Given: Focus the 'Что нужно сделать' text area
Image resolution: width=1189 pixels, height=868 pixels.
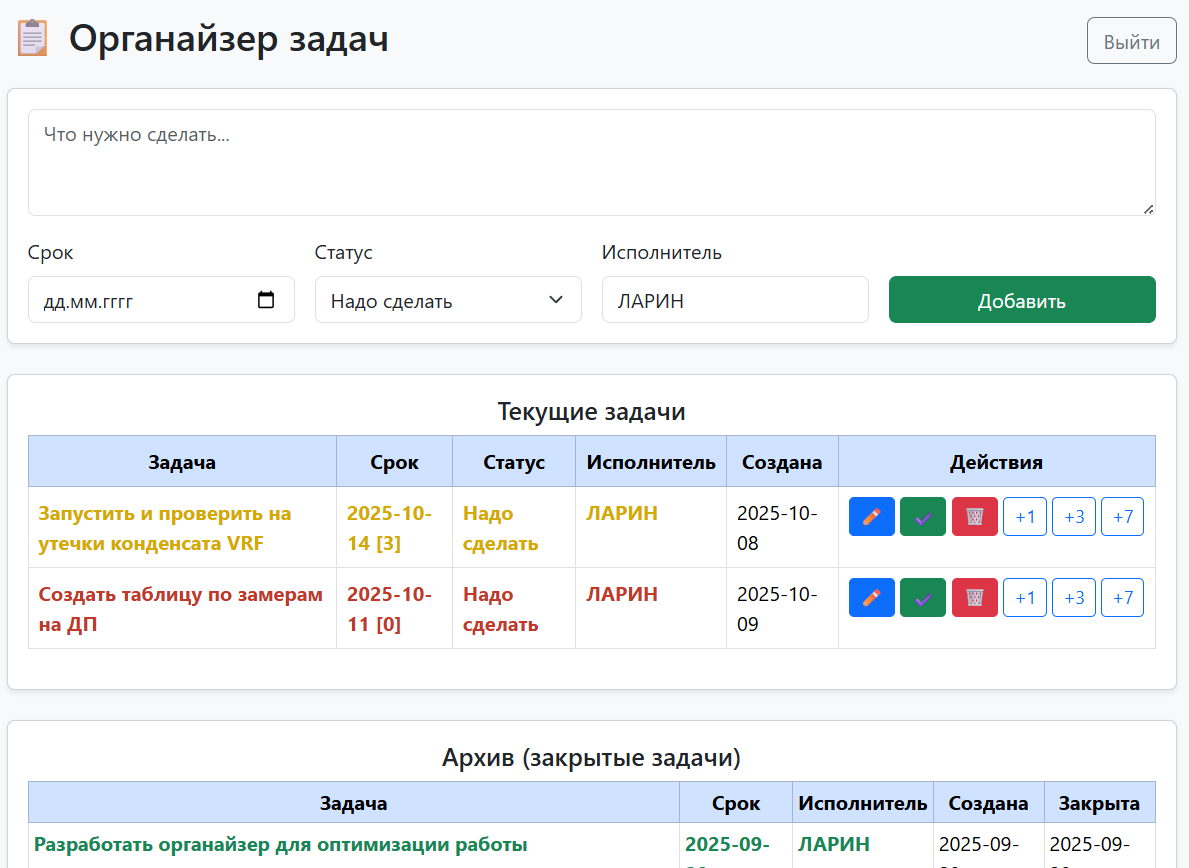Looking at the screenshot, I should point(591,162).
